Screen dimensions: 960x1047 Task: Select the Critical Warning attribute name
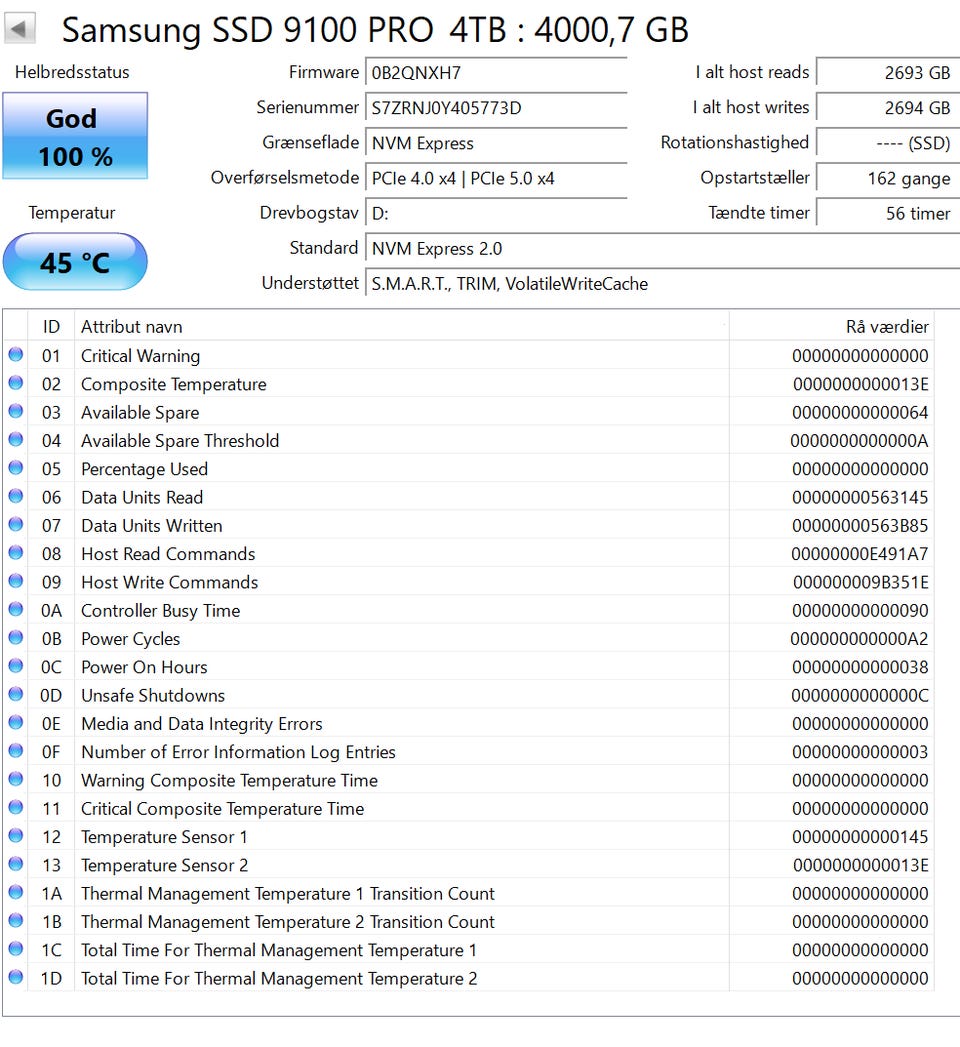[140, 356]
